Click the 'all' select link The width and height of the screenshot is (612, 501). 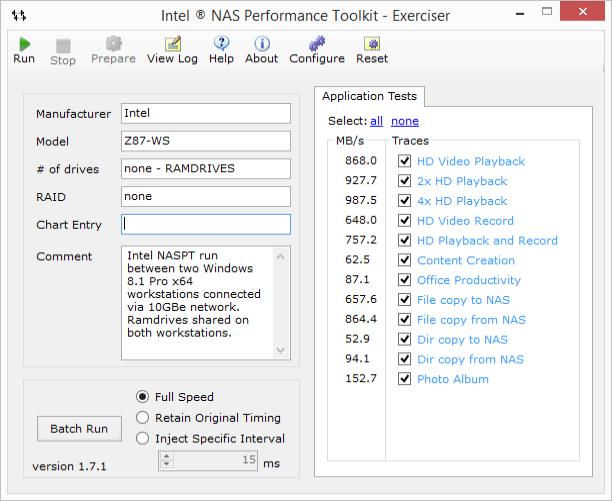[376, 121]
